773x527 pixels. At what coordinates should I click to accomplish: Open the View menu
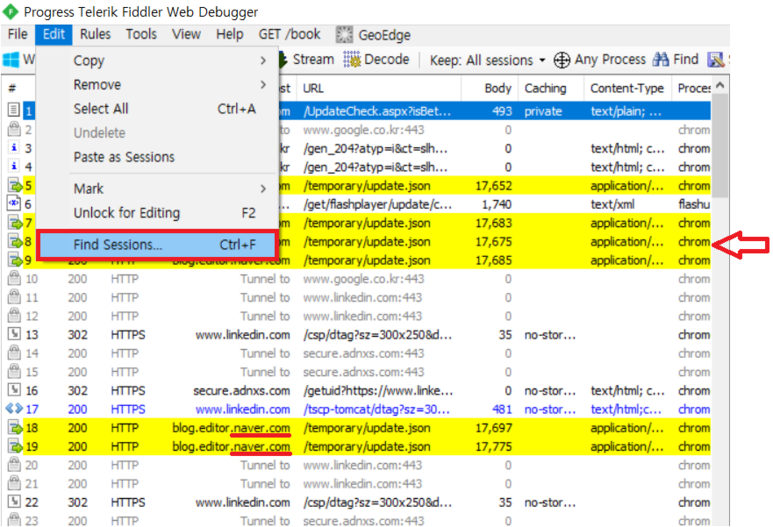(x=186, y=34)
